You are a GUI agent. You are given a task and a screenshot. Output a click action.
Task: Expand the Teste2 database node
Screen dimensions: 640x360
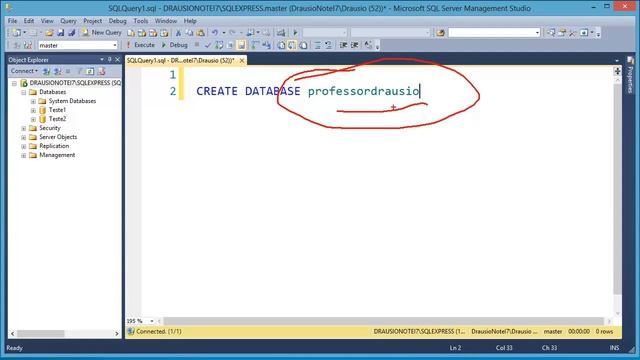pos(33,119)
